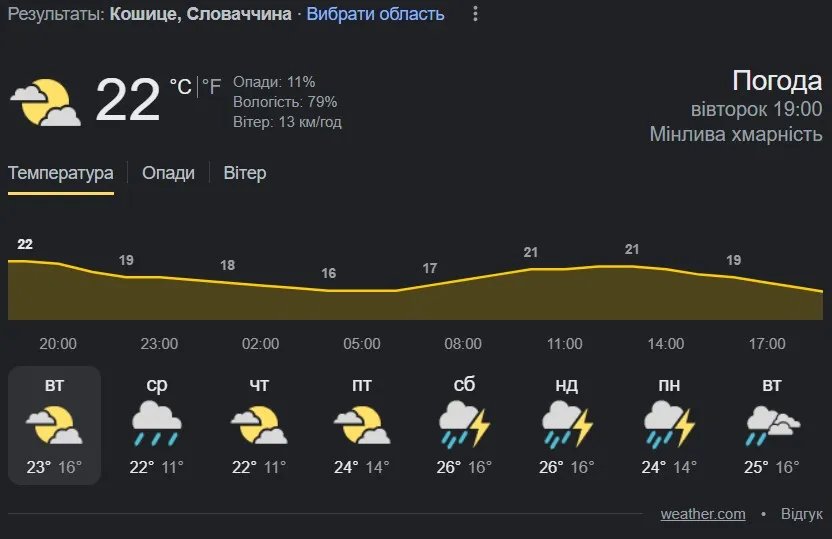The width and height of the screenshot is (832, 539).
Task: Click the 05:00 point on temperature graph
Action: point(361,290)
